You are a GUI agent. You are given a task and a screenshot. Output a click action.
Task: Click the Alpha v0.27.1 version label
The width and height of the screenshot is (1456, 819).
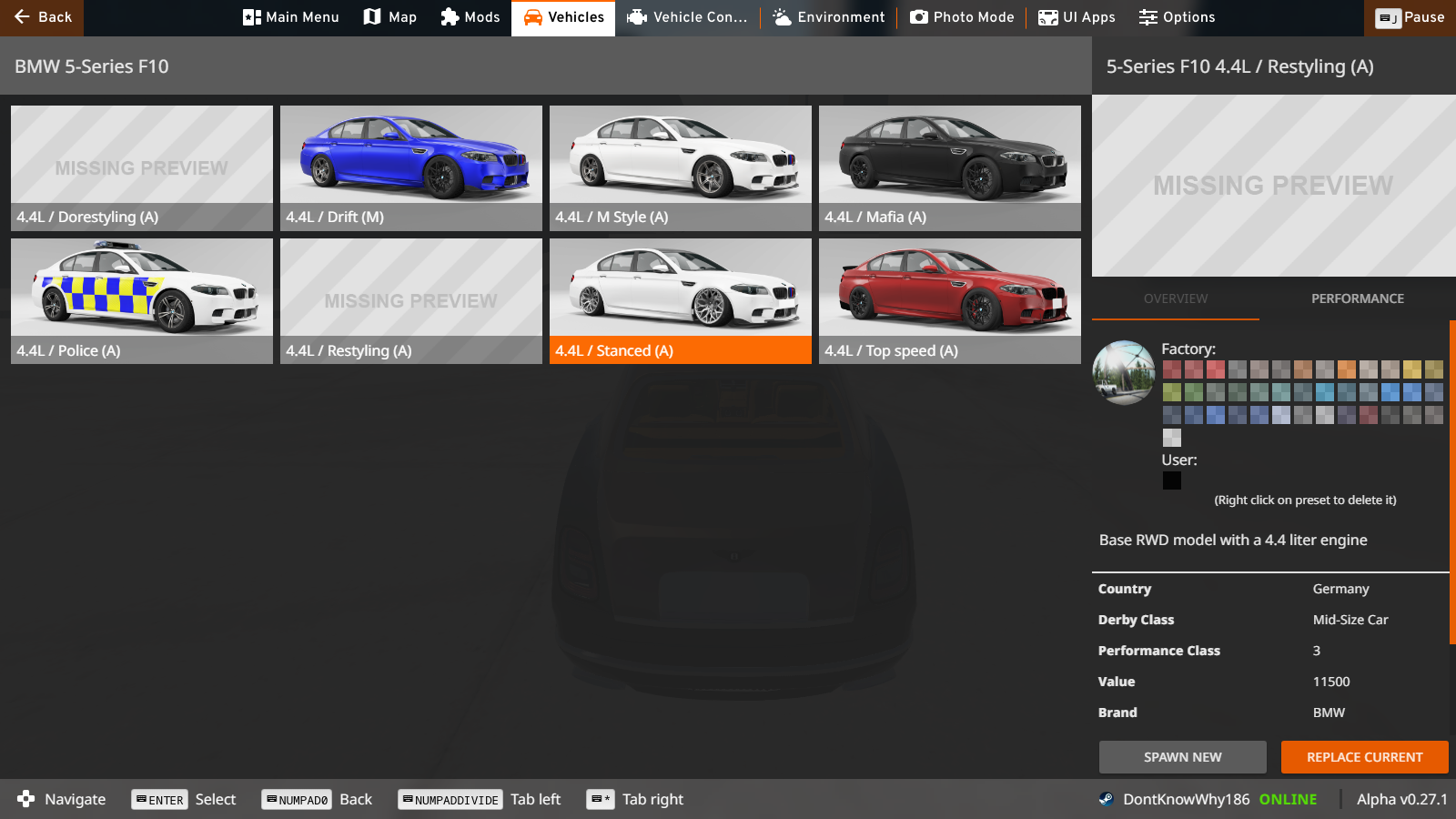pos(1402,799)
